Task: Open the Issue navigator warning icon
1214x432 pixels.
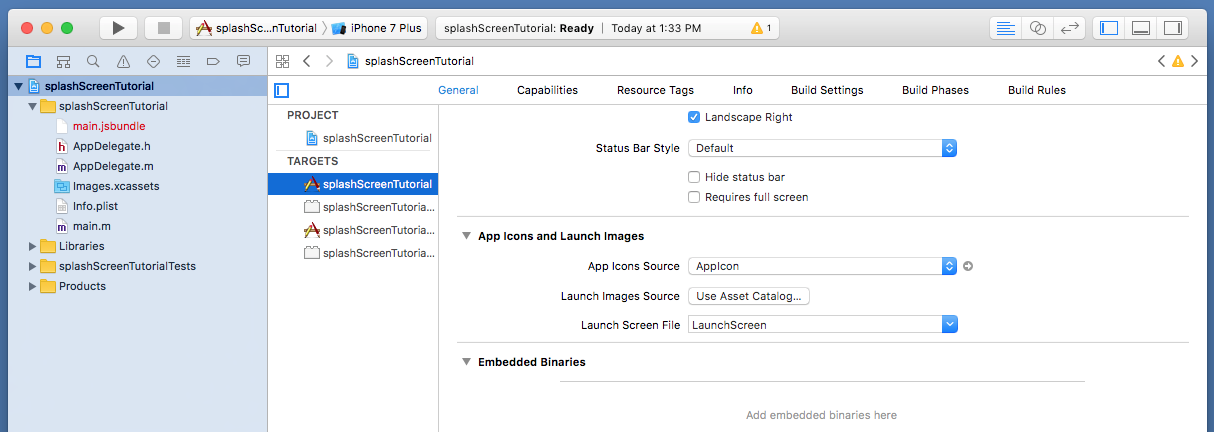Action: point(123,61)
